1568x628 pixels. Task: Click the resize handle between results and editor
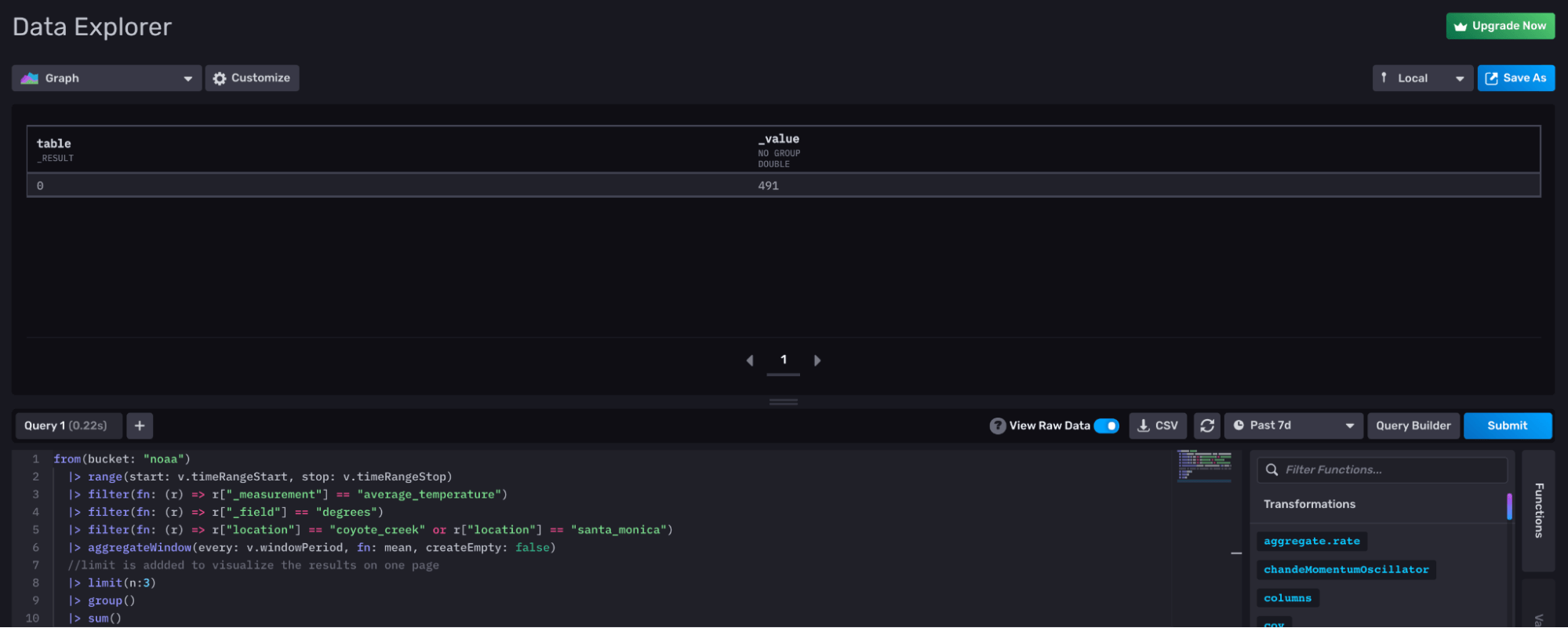pos(784,402)
